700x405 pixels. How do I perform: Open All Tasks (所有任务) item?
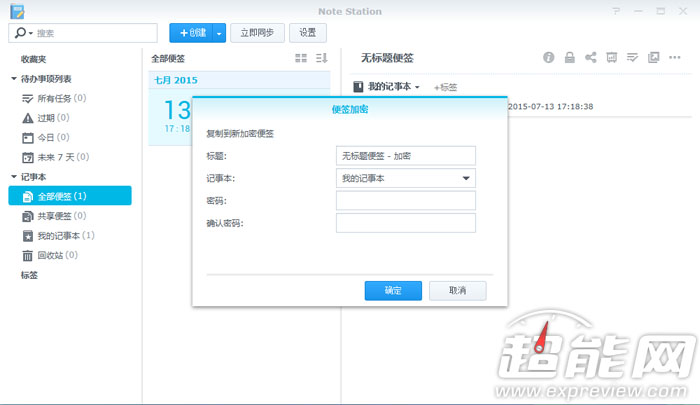[x=54, y=98]
